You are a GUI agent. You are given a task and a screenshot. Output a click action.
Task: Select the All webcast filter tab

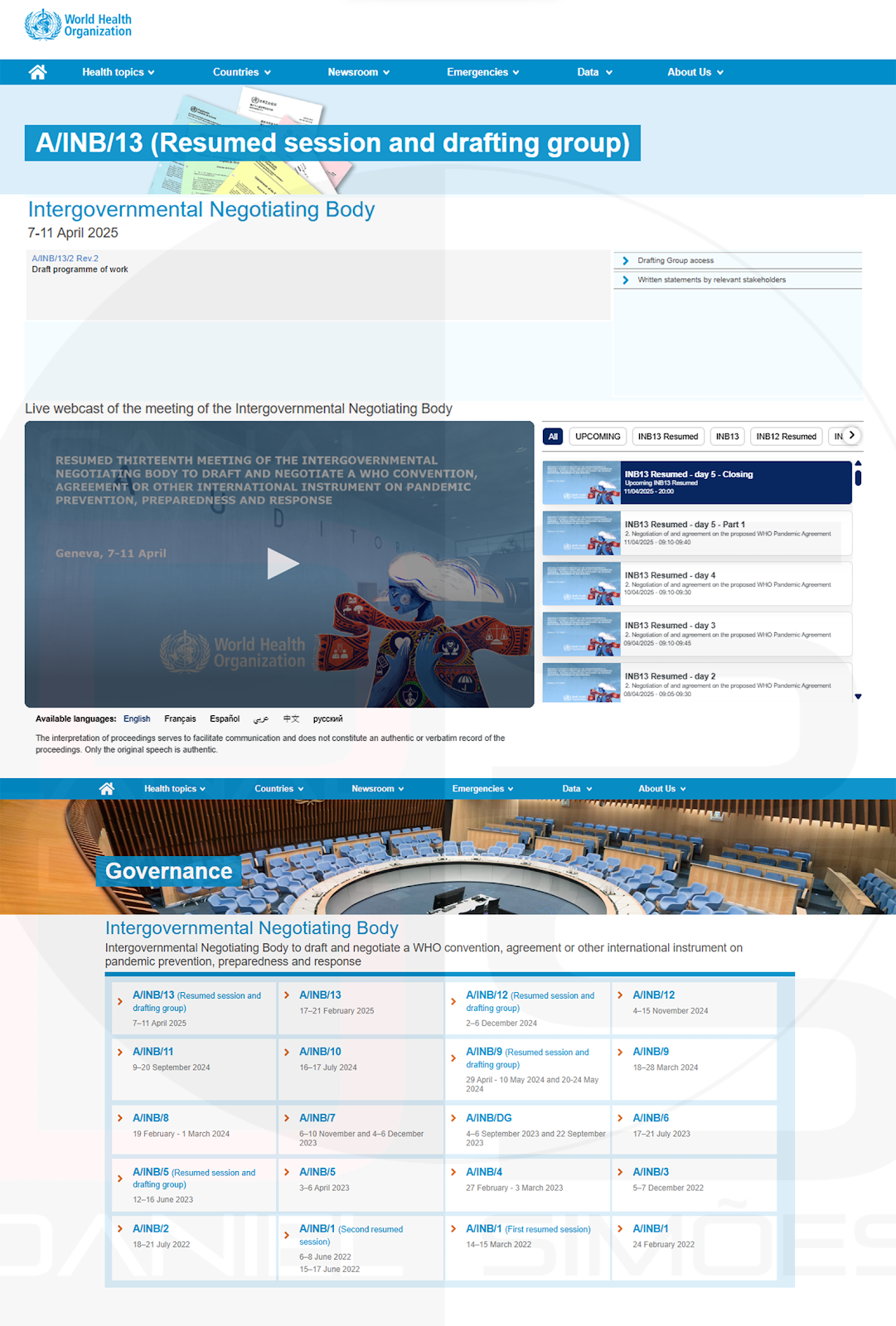click(553, 436)
